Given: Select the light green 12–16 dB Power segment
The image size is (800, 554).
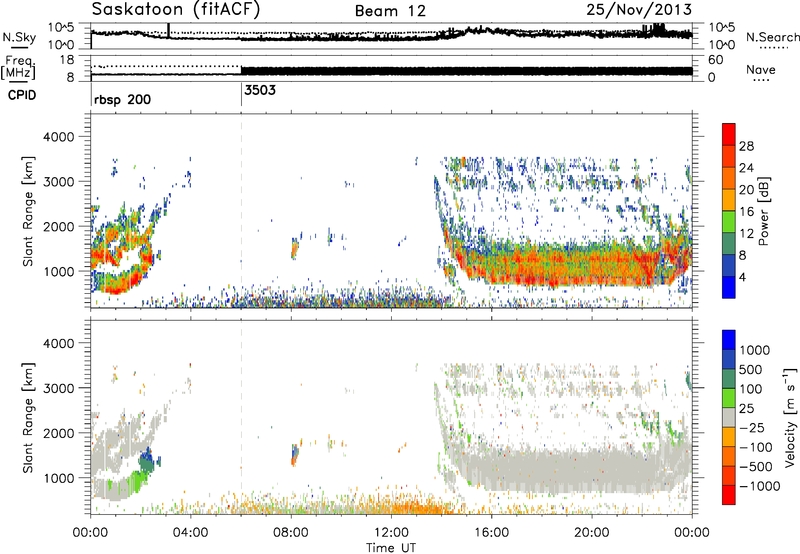Looking at the screenshot, I should pos(729,222).
